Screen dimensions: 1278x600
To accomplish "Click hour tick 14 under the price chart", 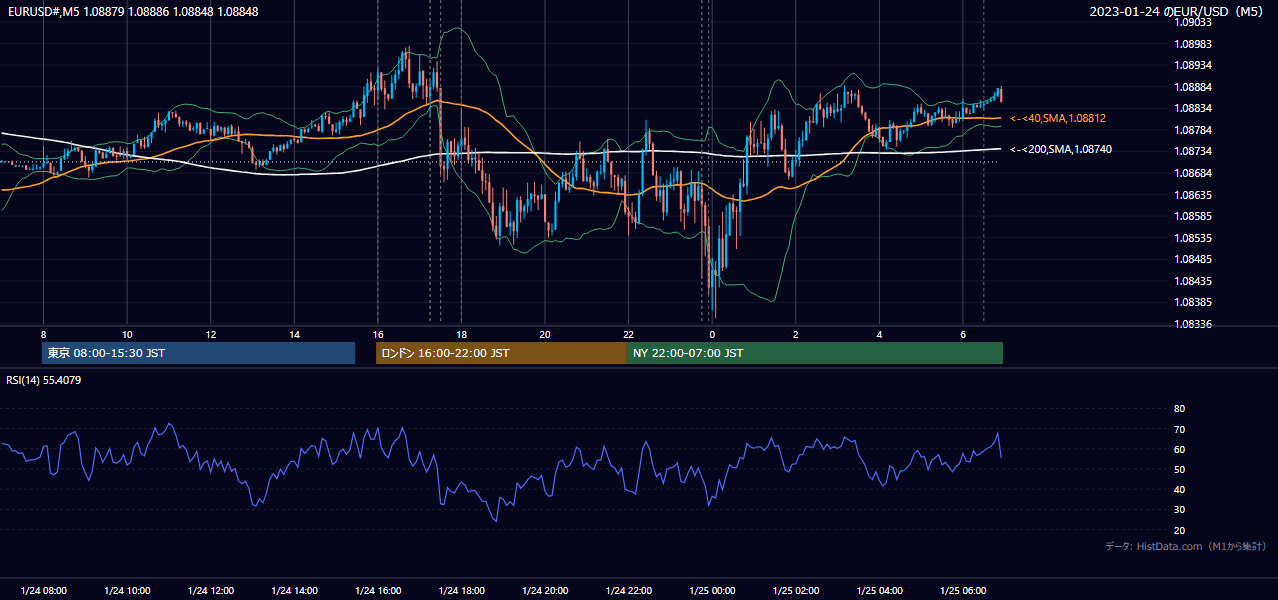I will tap(294, 334).
